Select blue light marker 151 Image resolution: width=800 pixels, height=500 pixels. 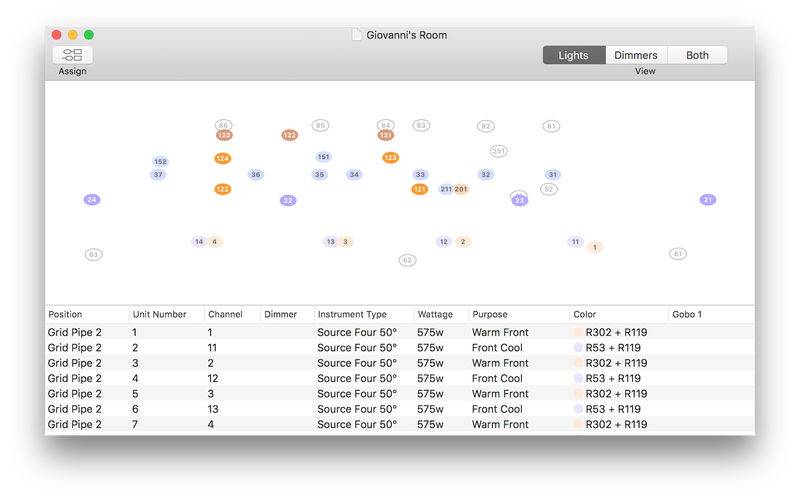pyautogui.click(x=323, y=157)
